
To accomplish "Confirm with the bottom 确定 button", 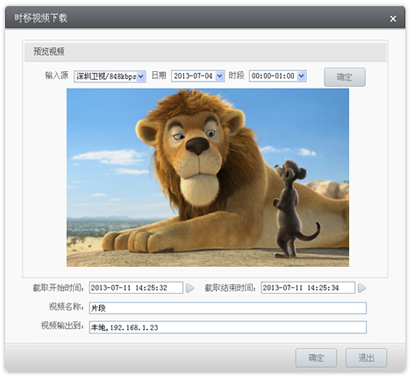I will (316, 358).
